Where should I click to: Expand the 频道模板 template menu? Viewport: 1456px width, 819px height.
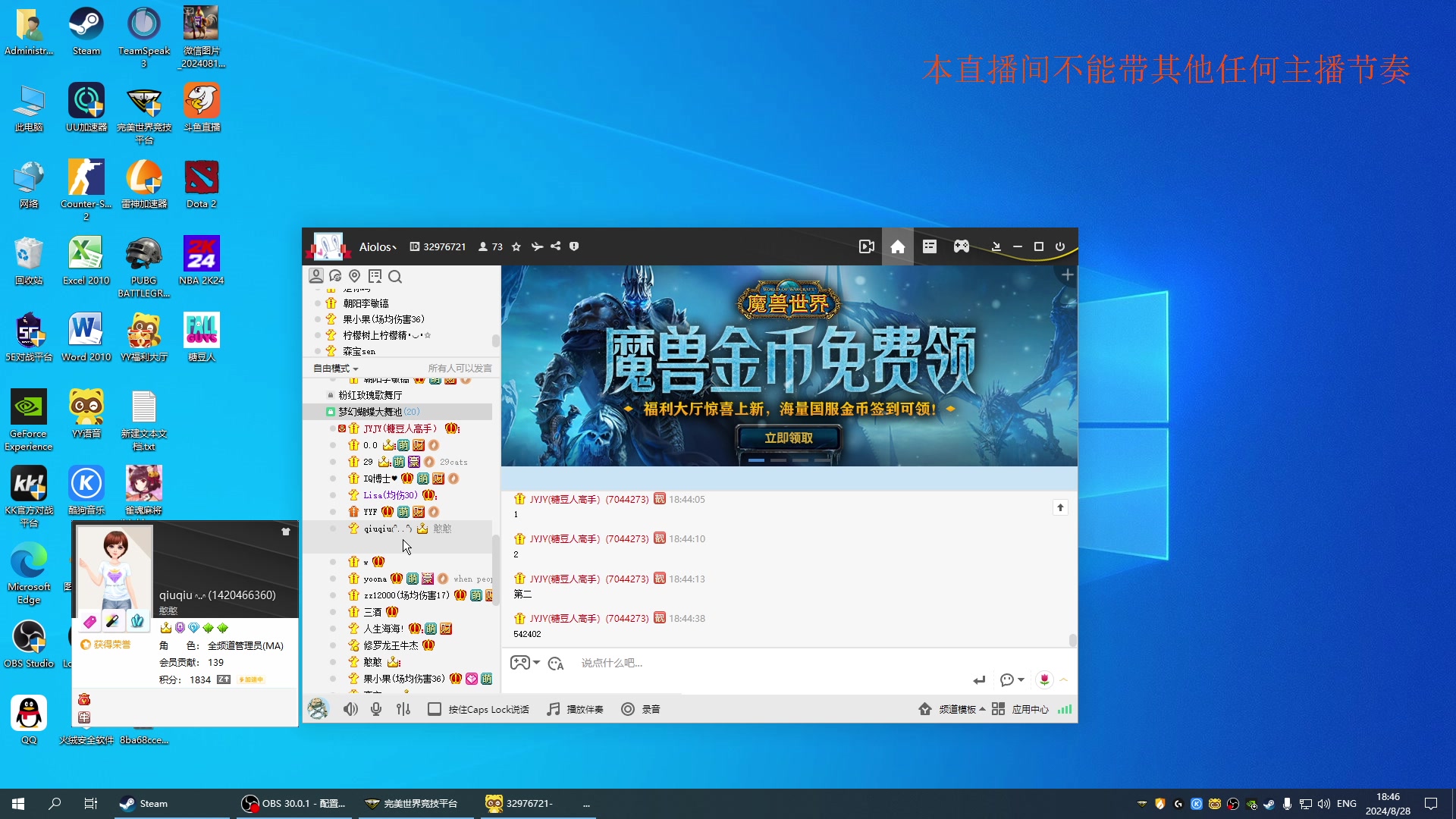pyautogui.click(x=952, y=709)
